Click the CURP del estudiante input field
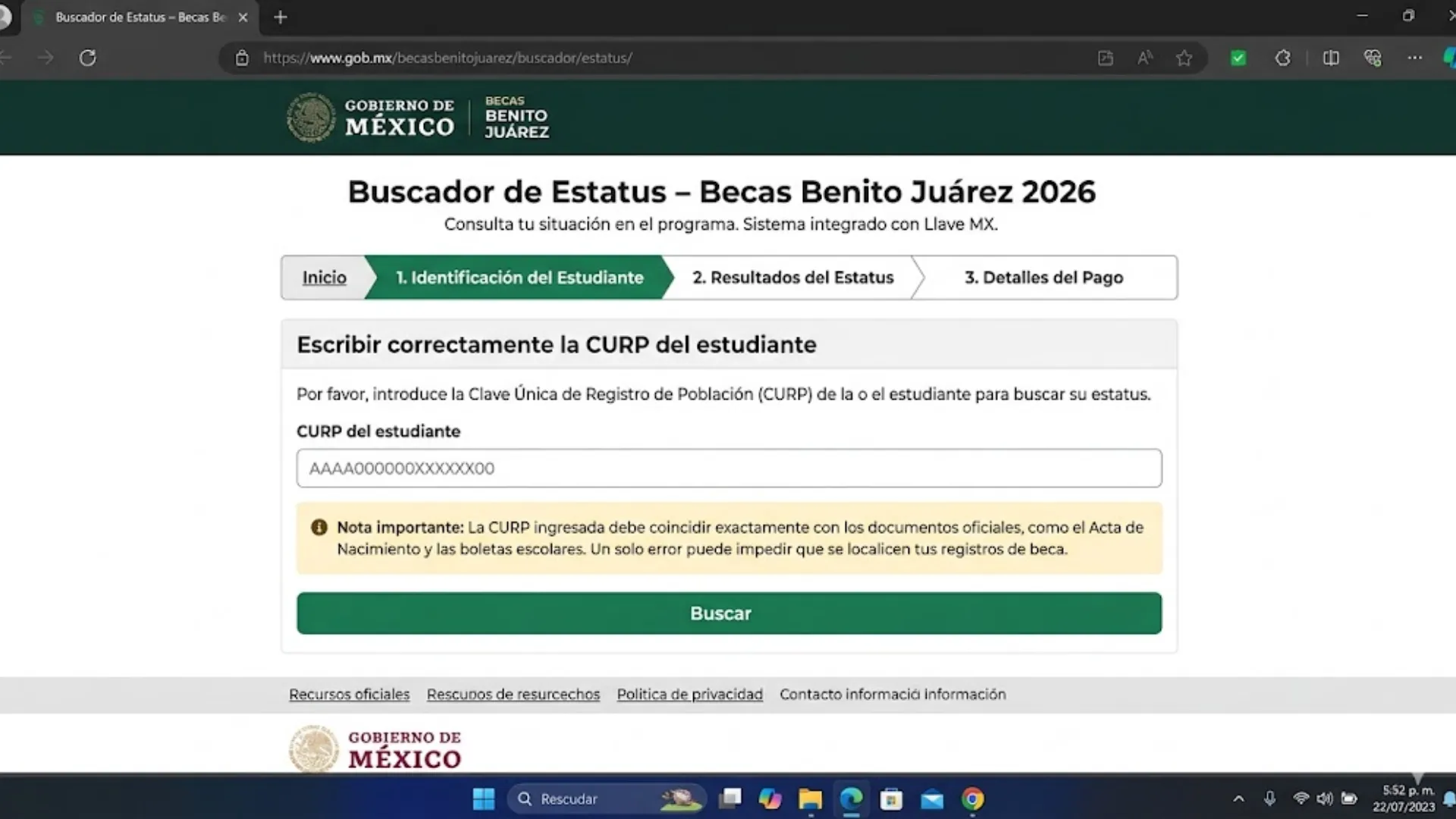Image resolution: width=1456 pixels, height=819 pixels. (x=729, y=468)
